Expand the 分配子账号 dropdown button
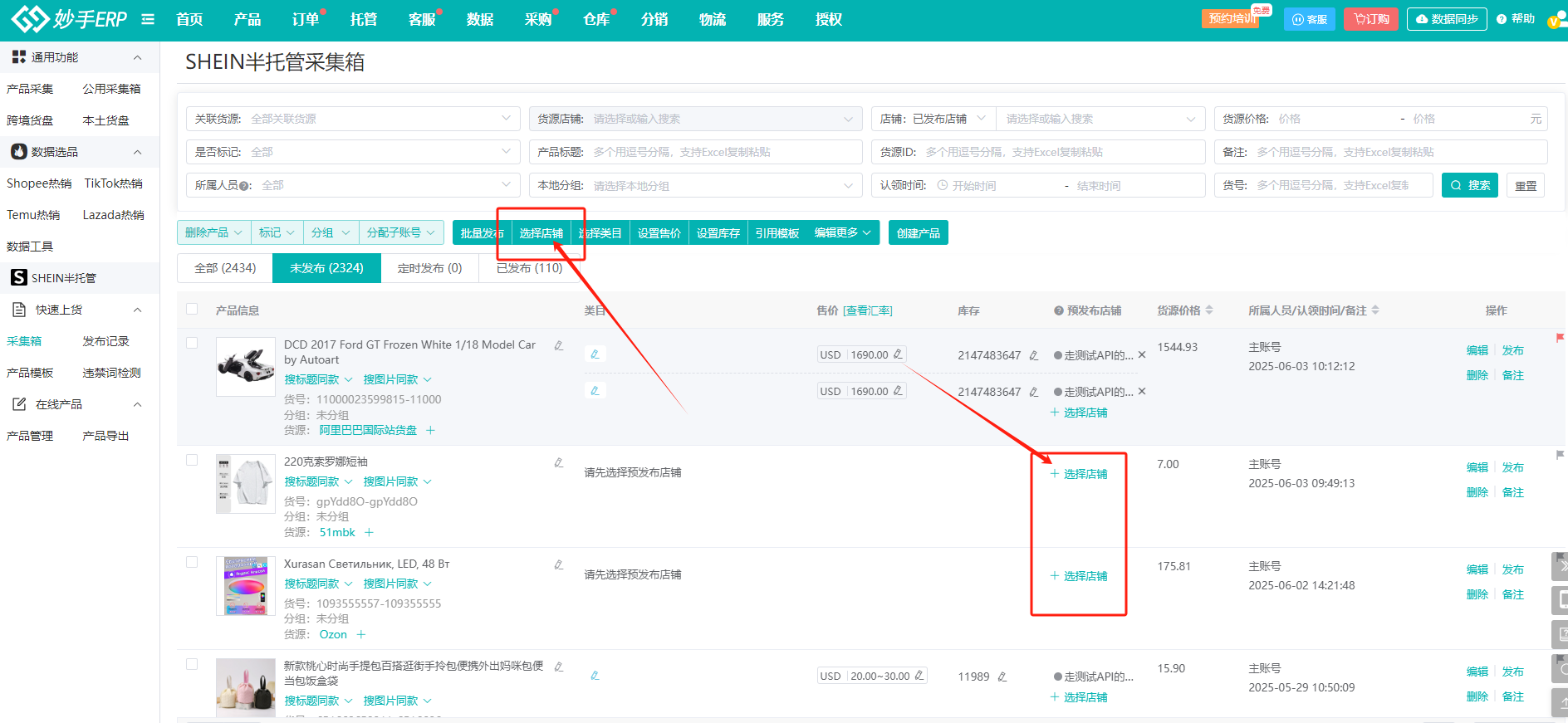 (401, 232)
